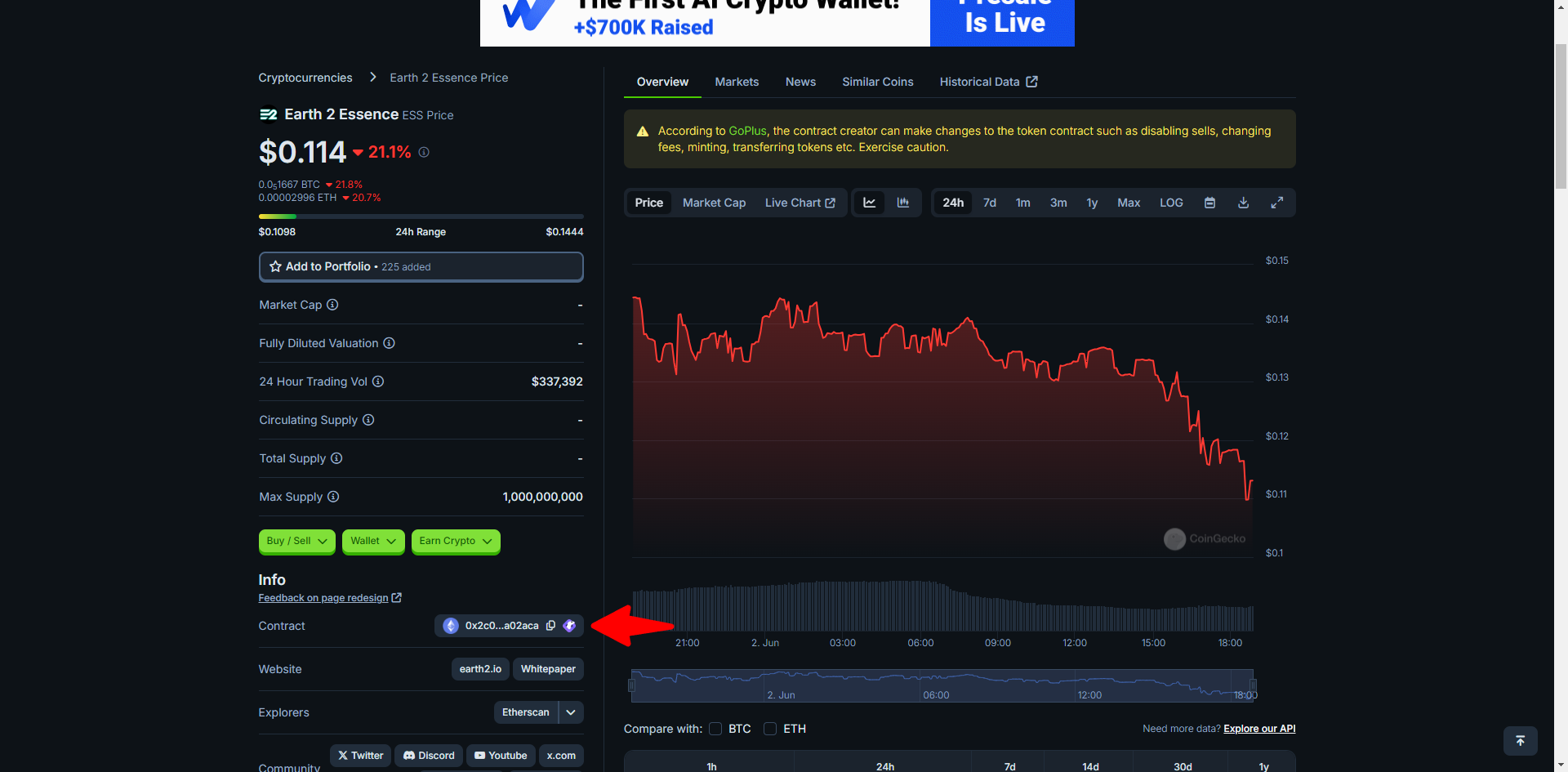1568x772 pixels.
Task: Open feedback link external icon
Action: [x=397, y=598]
